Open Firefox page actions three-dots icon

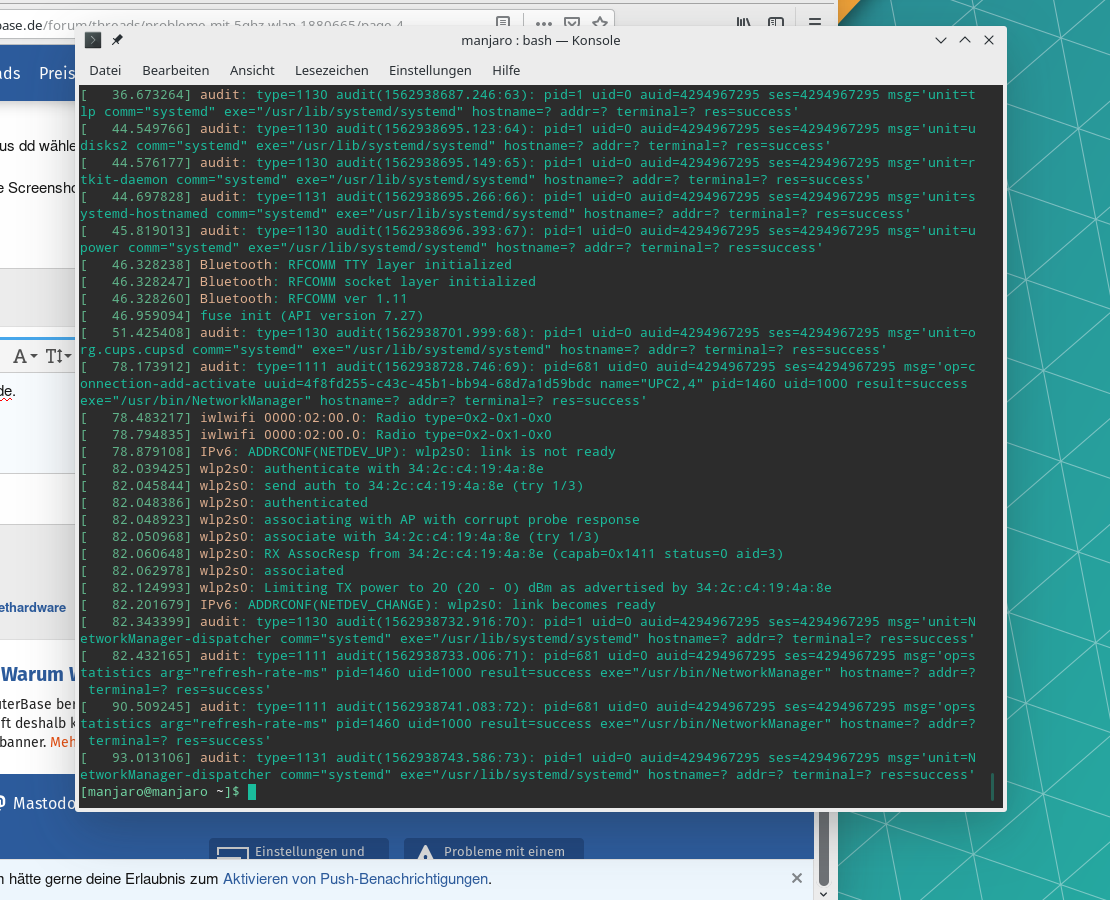(544, 22)
